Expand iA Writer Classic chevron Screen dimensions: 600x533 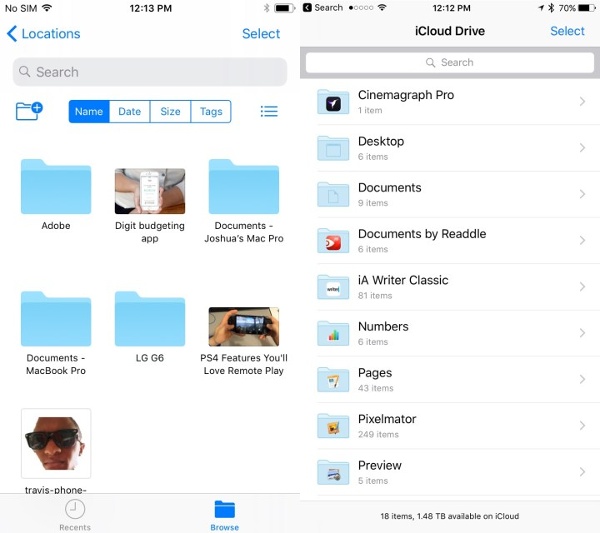(x=582, y=287)
